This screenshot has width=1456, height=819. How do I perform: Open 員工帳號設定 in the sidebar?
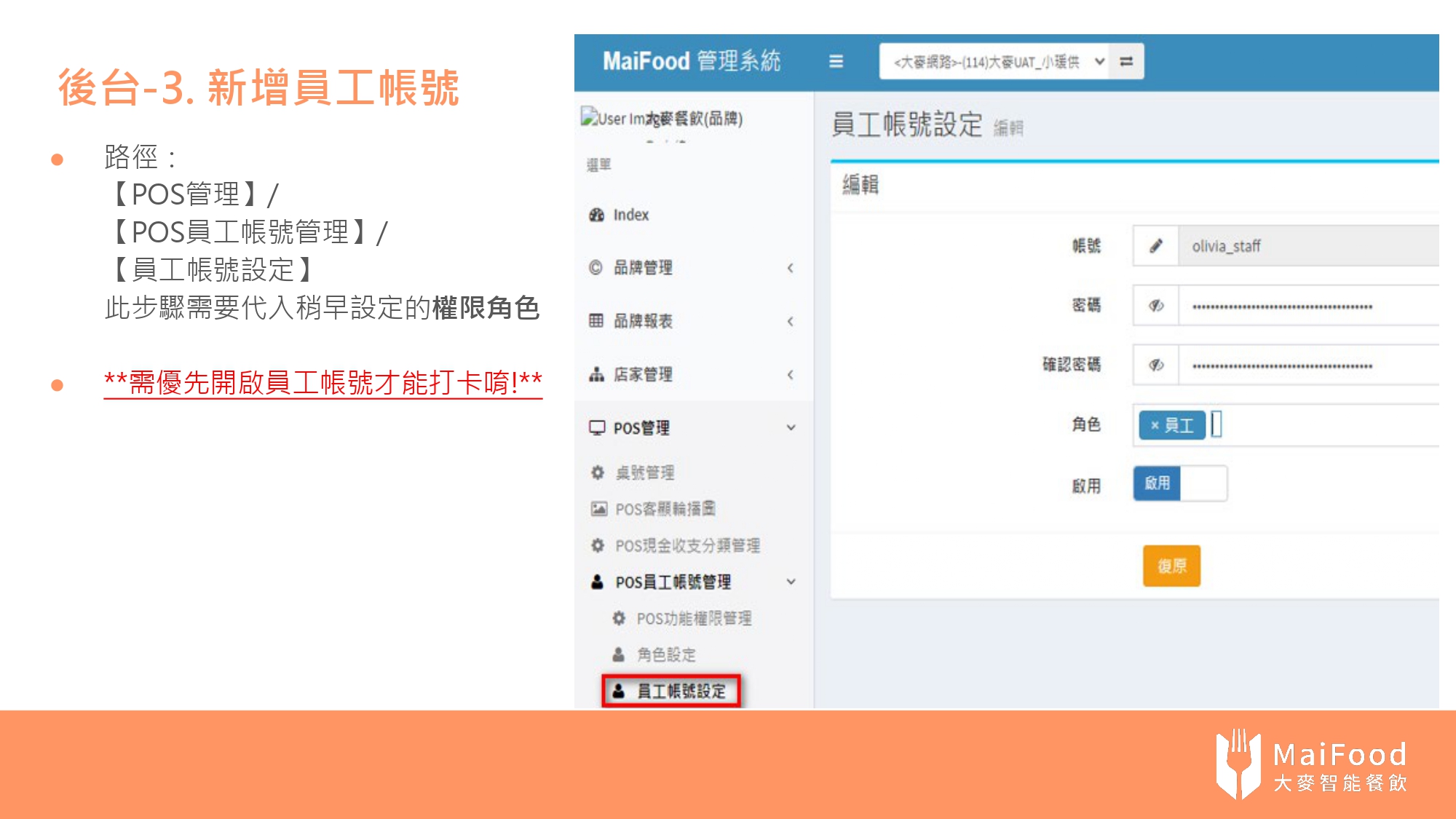681,691
